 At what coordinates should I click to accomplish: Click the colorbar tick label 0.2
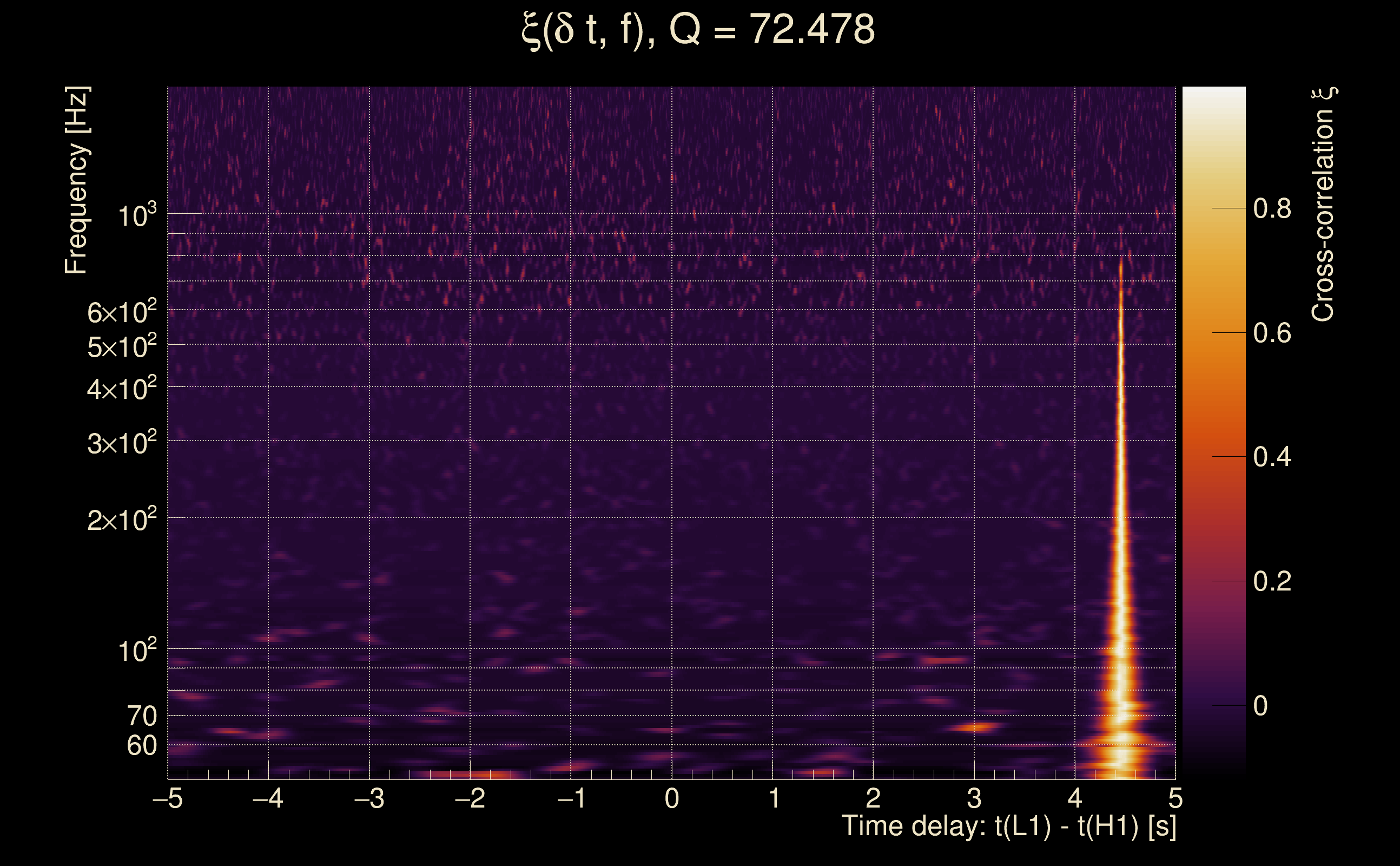click(x=1272, y=581)
